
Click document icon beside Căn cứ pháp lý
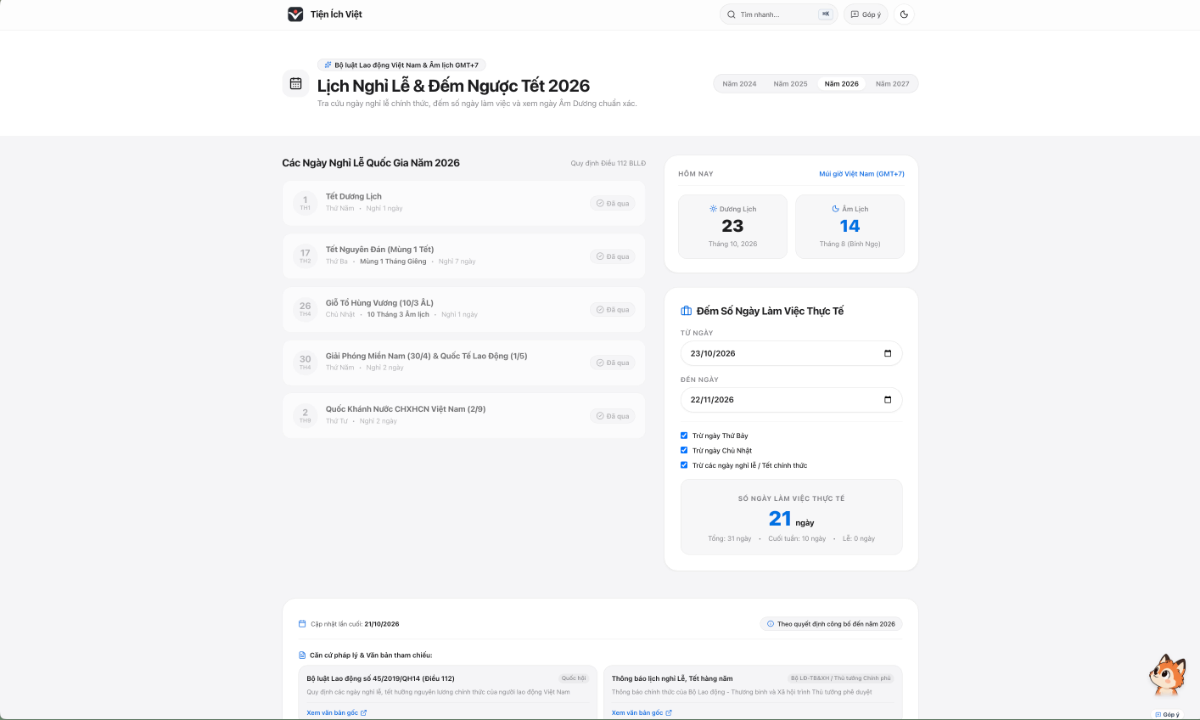click(x=302, y=655)
